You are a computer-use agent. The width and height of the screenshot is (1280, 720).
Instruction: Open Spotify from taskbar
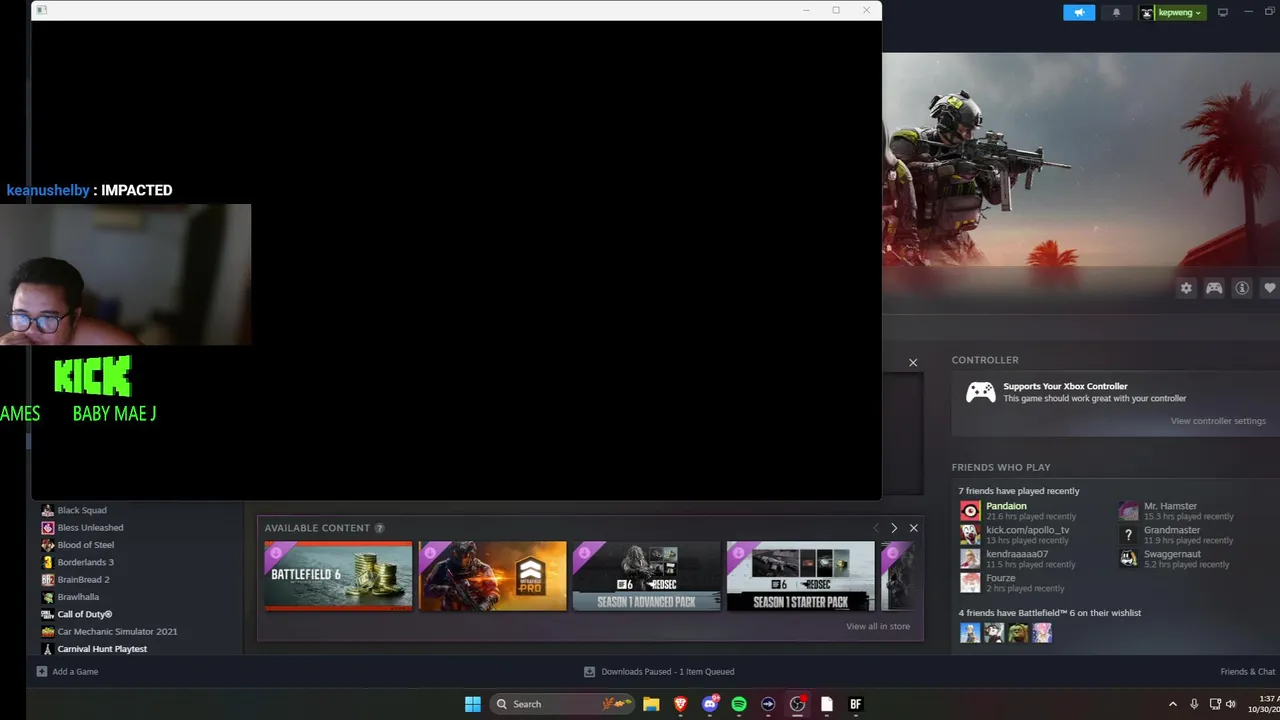click(x=739, y=704)
